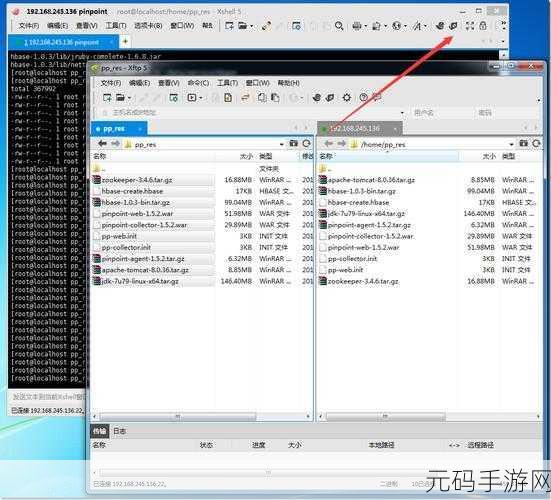551x500 pixels.
Task: Refresh the remote /home/pp_res pane
Action: [x=536, y=143]
